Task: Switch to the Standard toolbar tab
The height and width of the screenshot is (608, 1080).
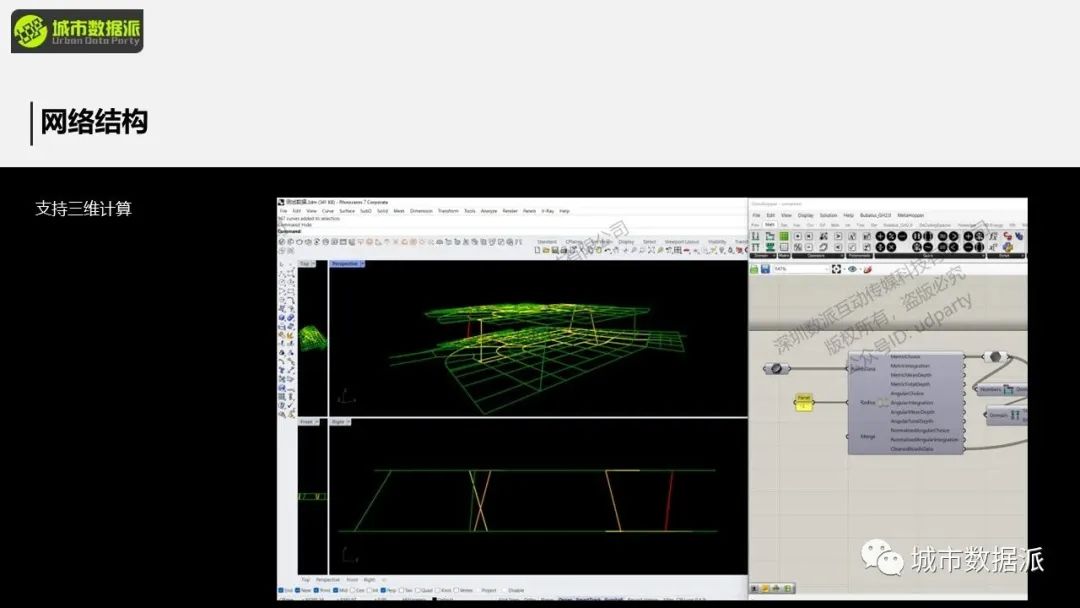Action: coord(548,242)
